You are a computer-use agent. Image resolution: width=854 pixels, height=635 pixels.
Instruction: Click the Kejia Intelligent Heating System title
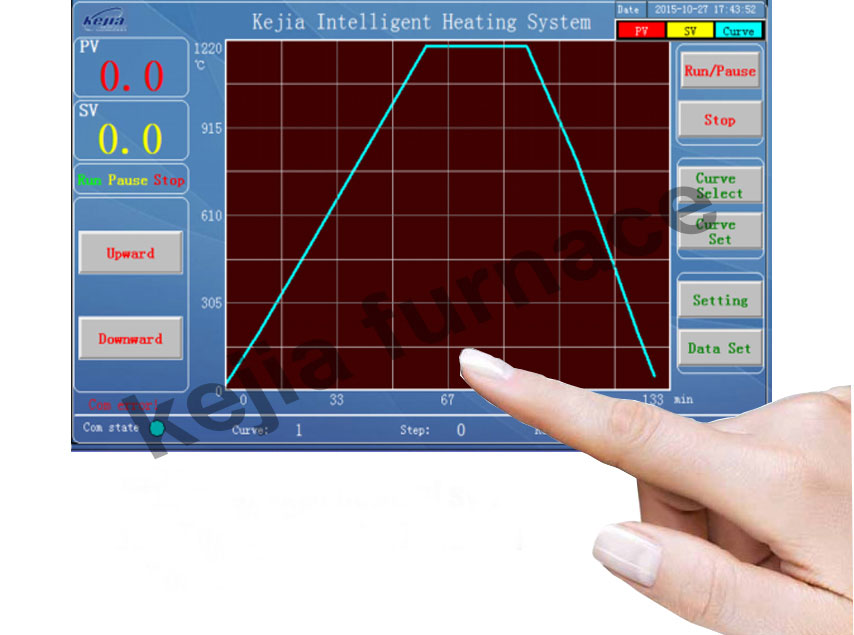[x=421, y=22]
